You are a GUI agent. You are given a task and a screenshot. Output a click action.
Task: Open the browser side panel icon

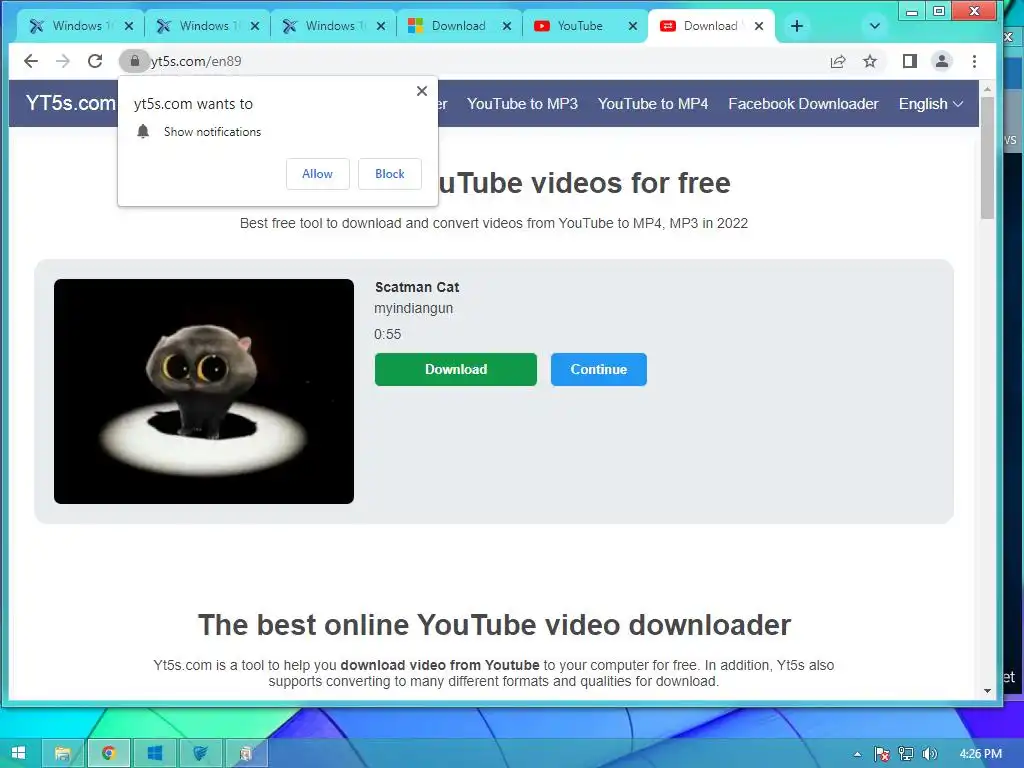click(910, 61)
